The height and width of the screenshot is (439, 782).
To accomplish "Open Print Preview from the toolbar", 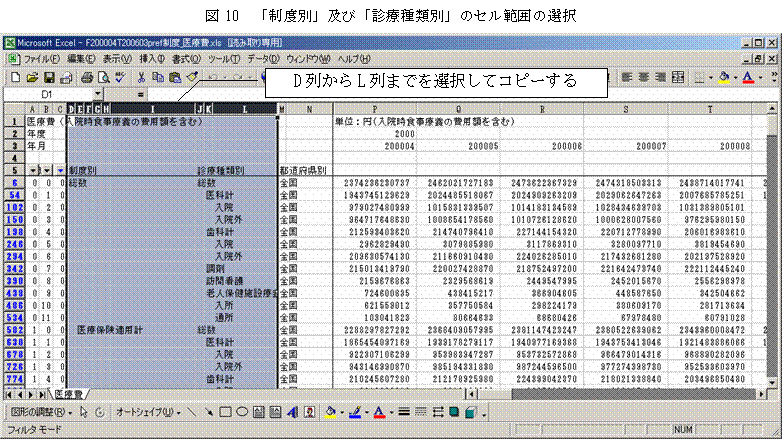I will pyautogui.click(x=103, y=76).
